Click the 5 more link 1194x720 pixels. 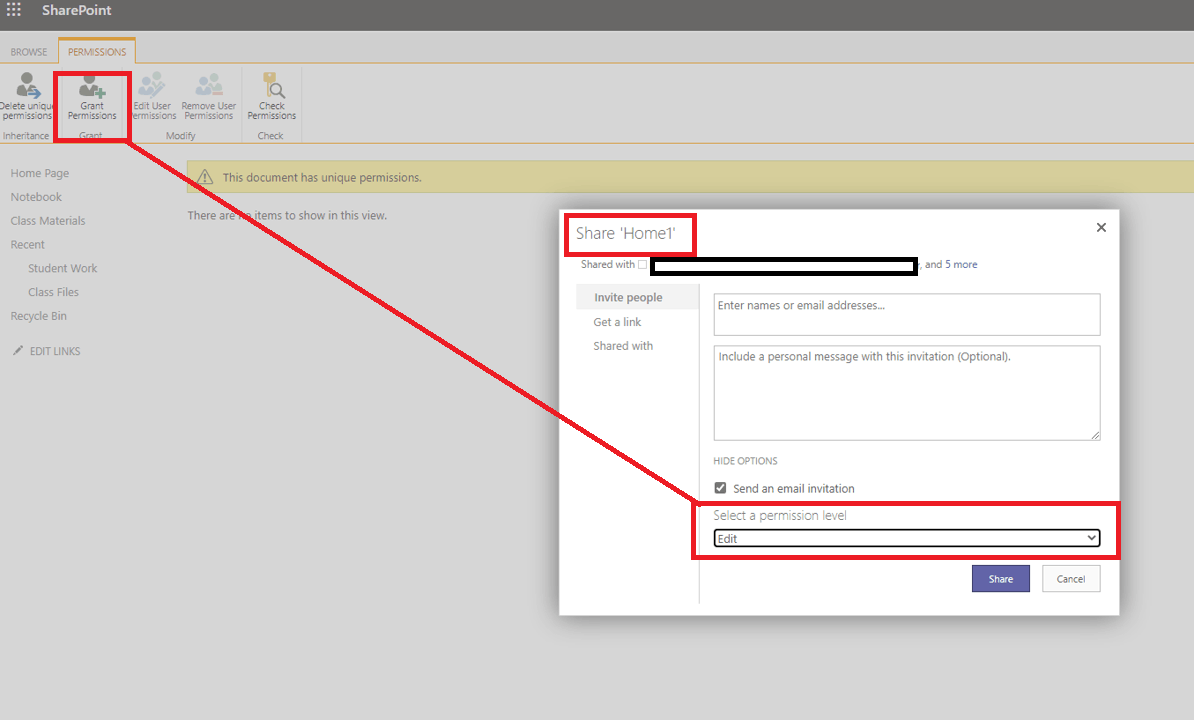pos(961,264)
